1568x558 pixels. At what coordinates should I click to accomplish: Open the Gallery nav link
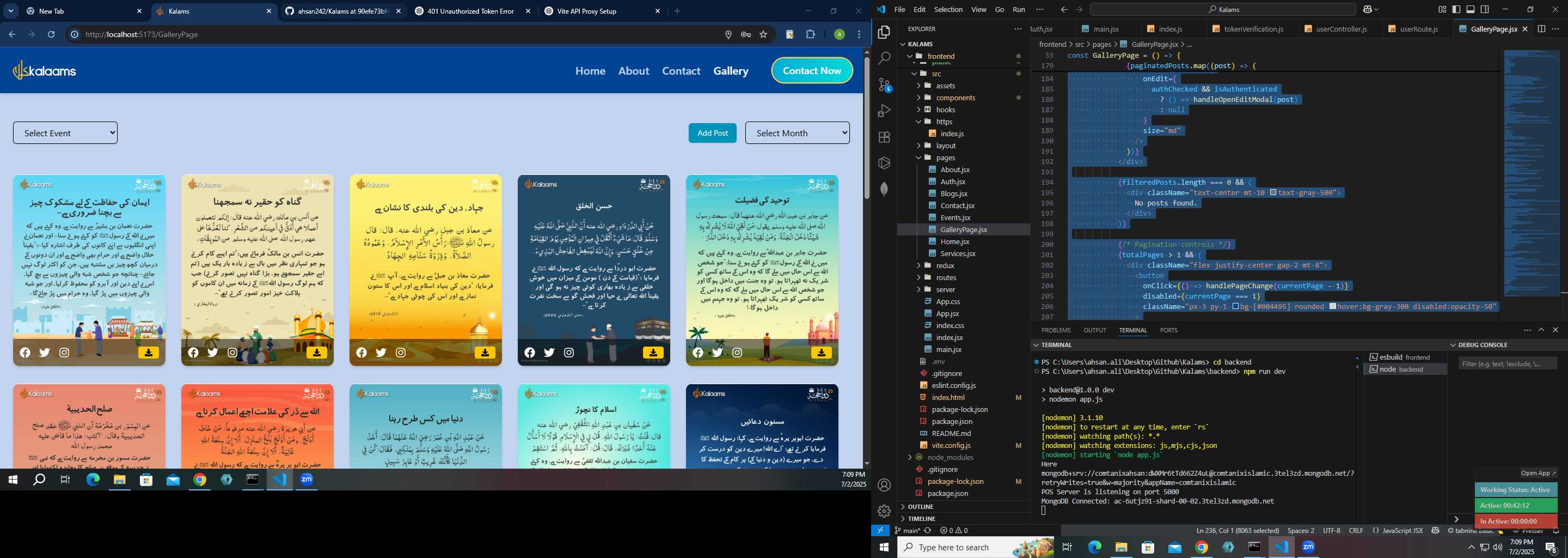coord(731,71)
